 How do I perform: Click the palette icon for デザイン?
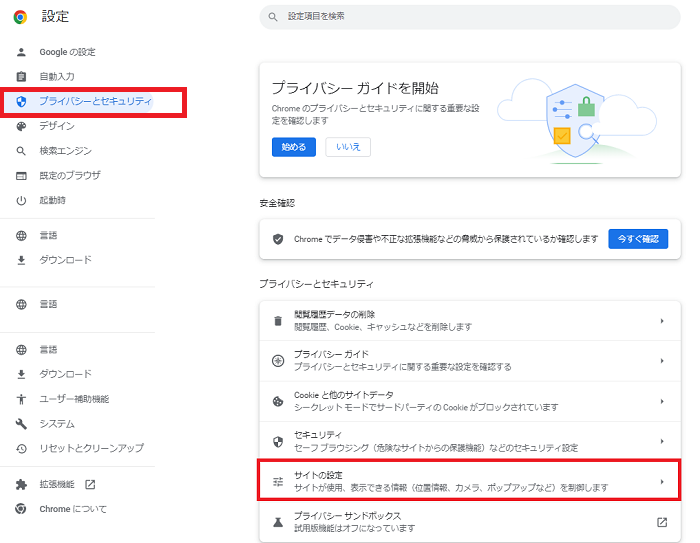(x=21, y=127)
